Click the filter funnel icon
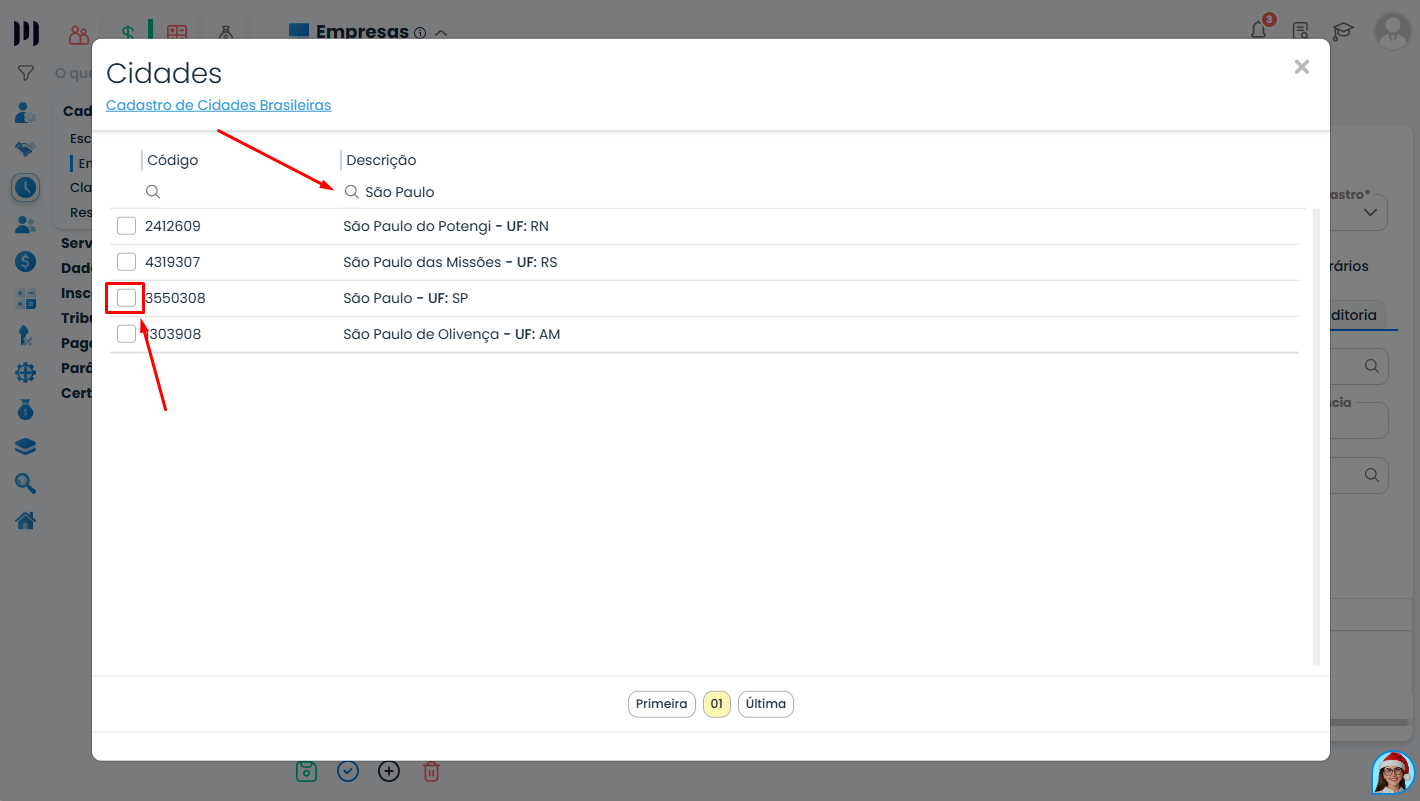 click(26, 73)
